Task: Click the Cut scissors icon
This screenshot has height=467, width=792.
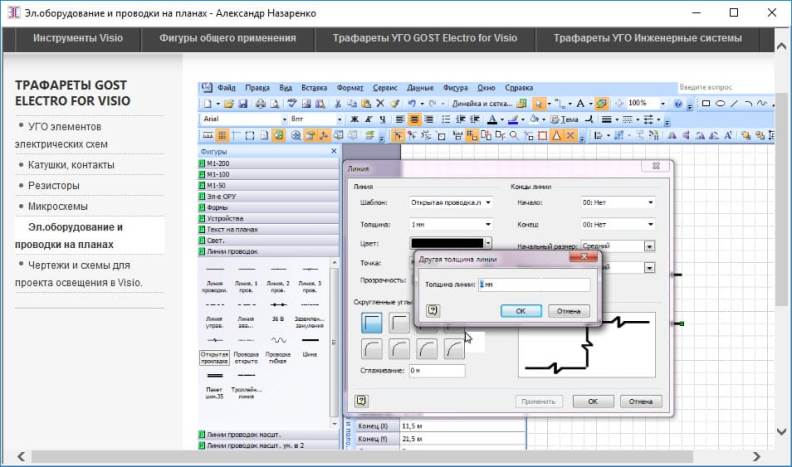Action: pos(337,104)
